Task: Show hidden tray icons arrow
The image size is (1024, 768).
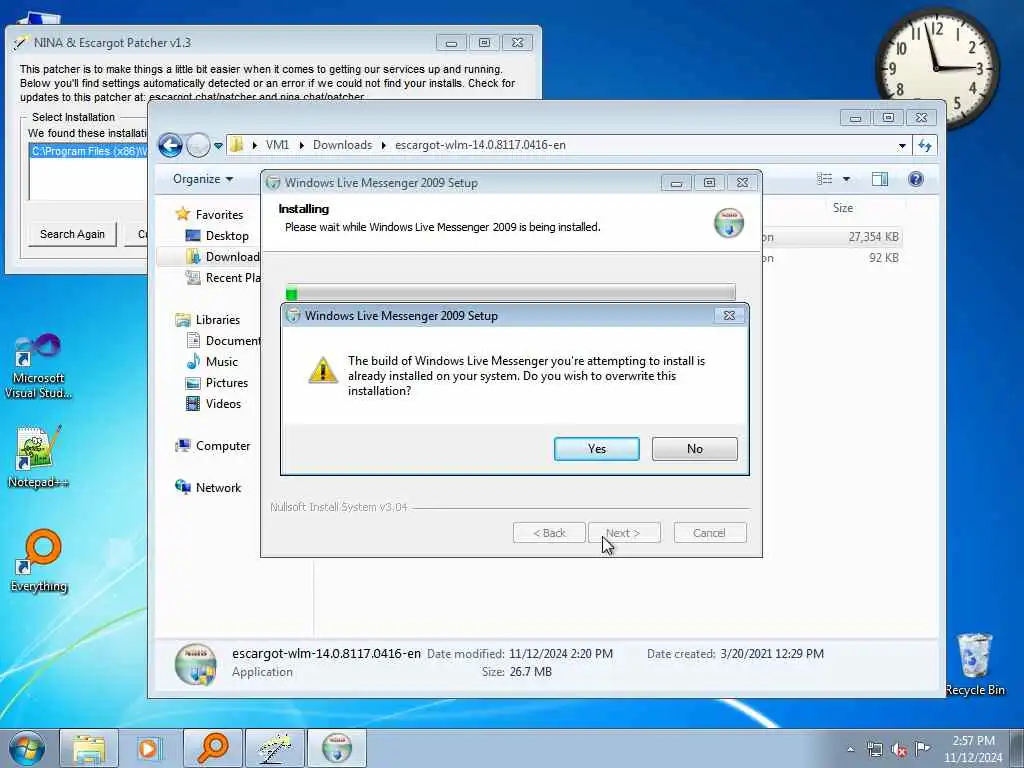Action: tap(850, 750)
